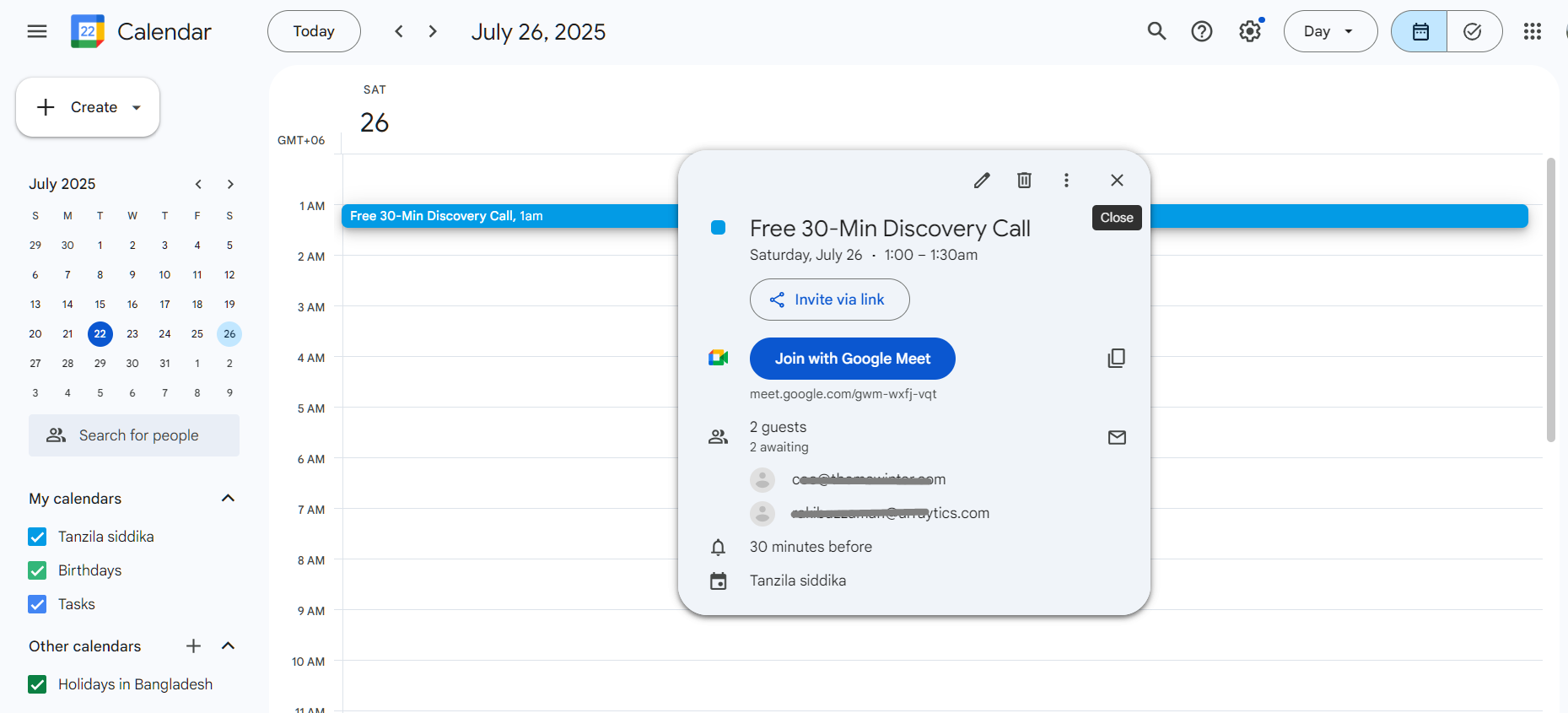Copy the Google Meet conference info
The width and height of the screenshot is (1568, 713).
1116,359
